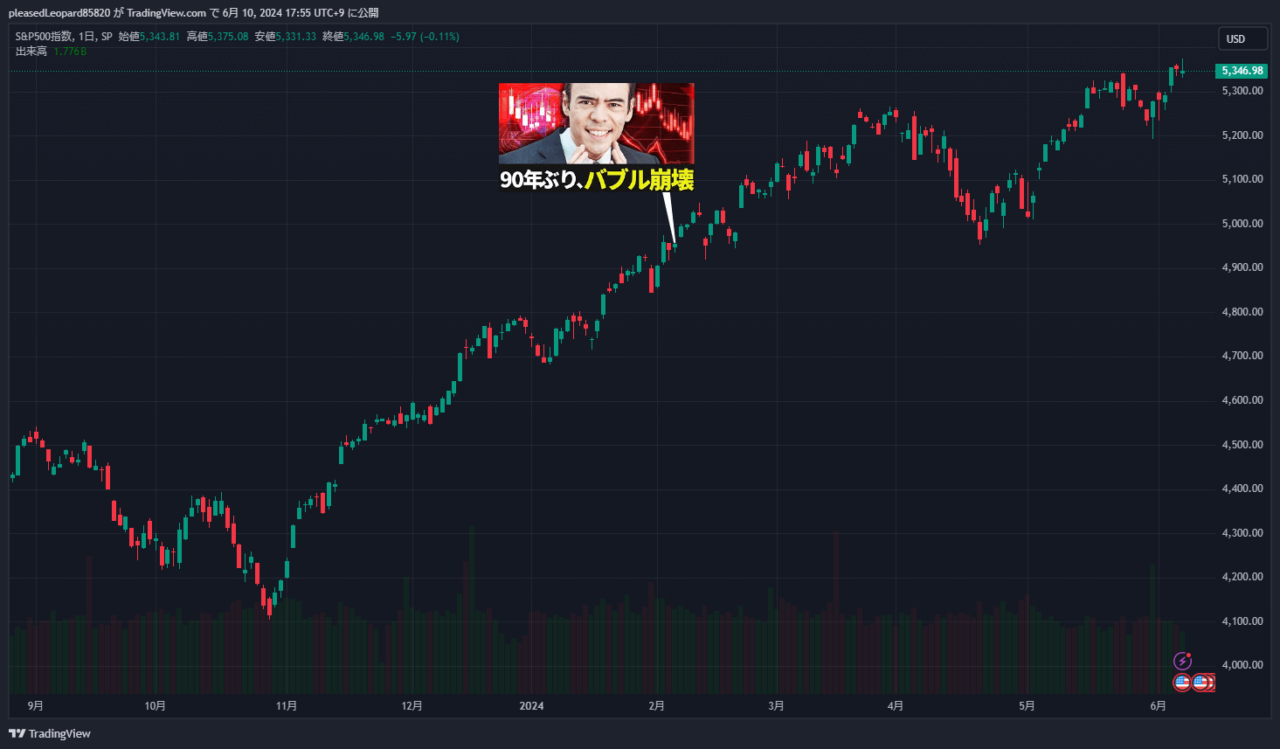The width and height of the screenshot is (1280, 749).
Task: Click the 2024 label on the time axis
Action: [x=530, y=705]
